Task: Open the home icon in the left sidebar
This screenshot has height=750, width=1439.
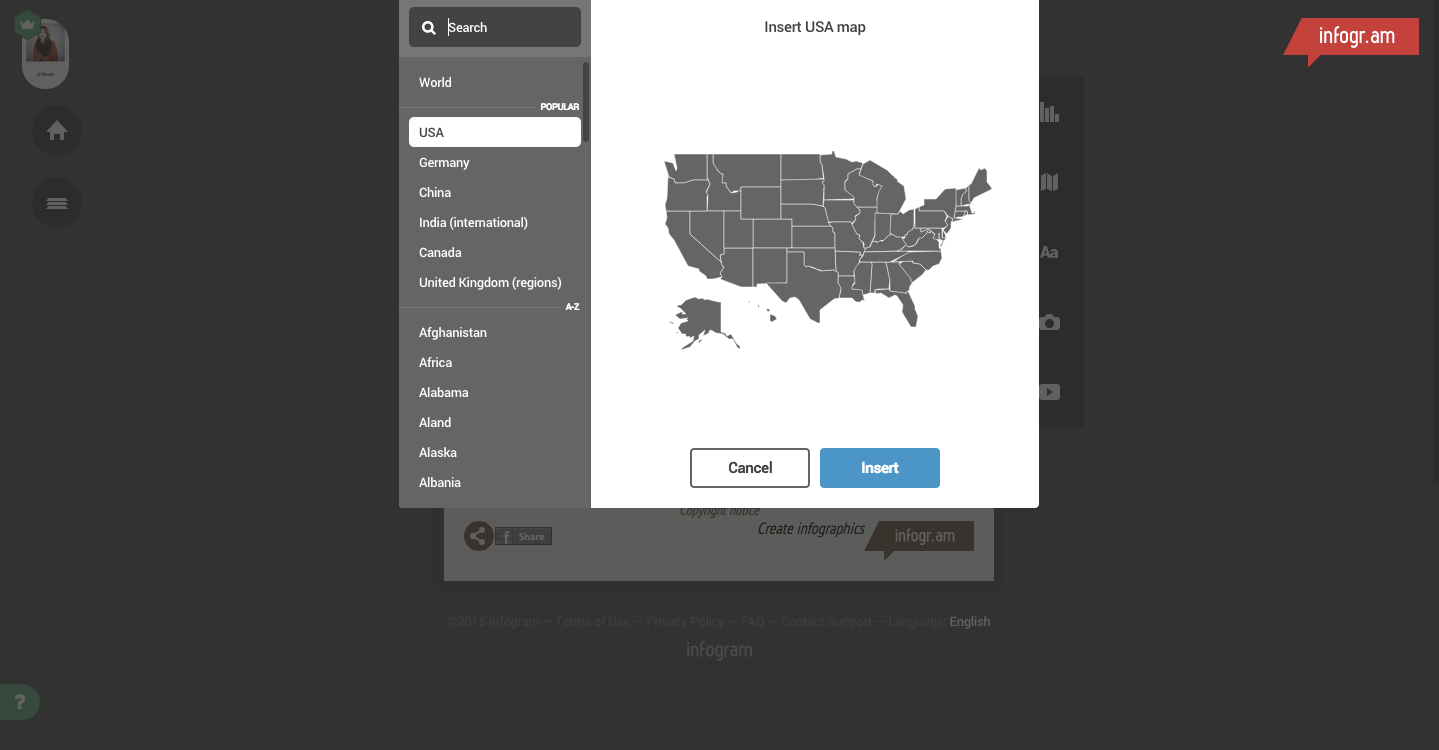Action: coord(57,131)
